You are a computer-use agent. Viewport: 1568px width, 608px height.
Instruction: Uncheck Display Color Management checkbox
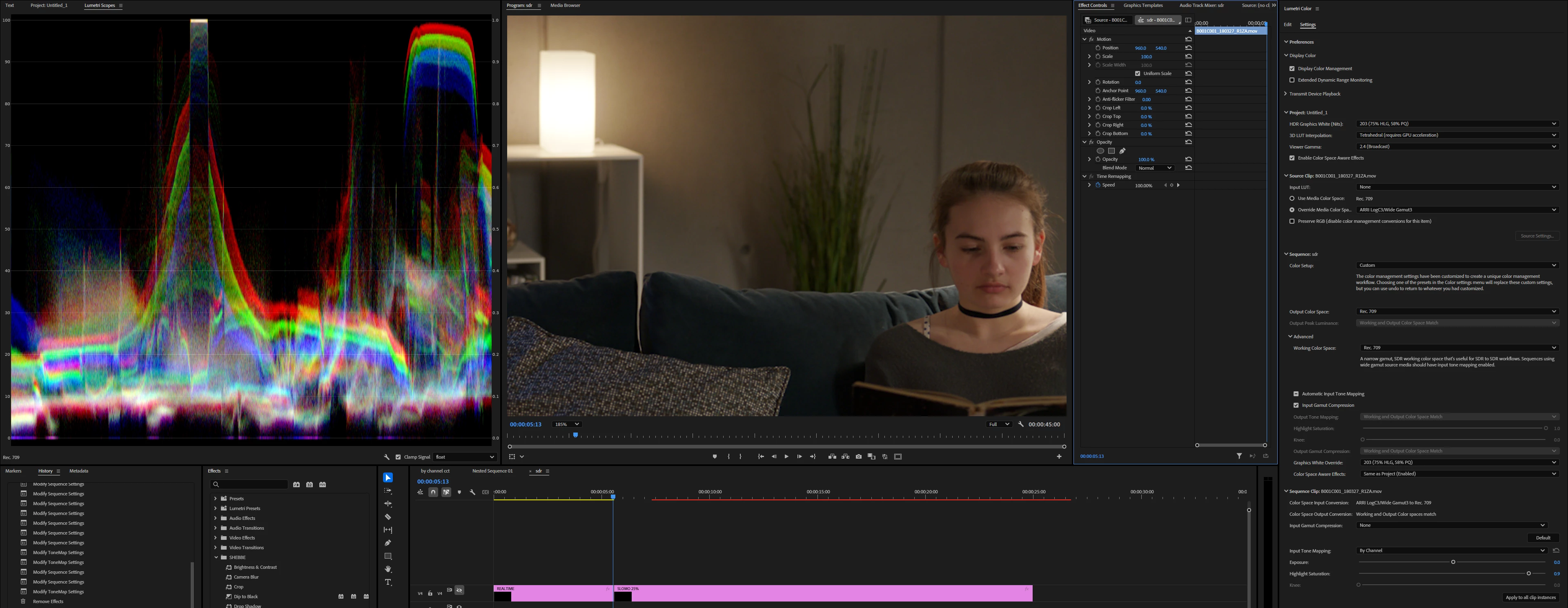click(1292, 69)
